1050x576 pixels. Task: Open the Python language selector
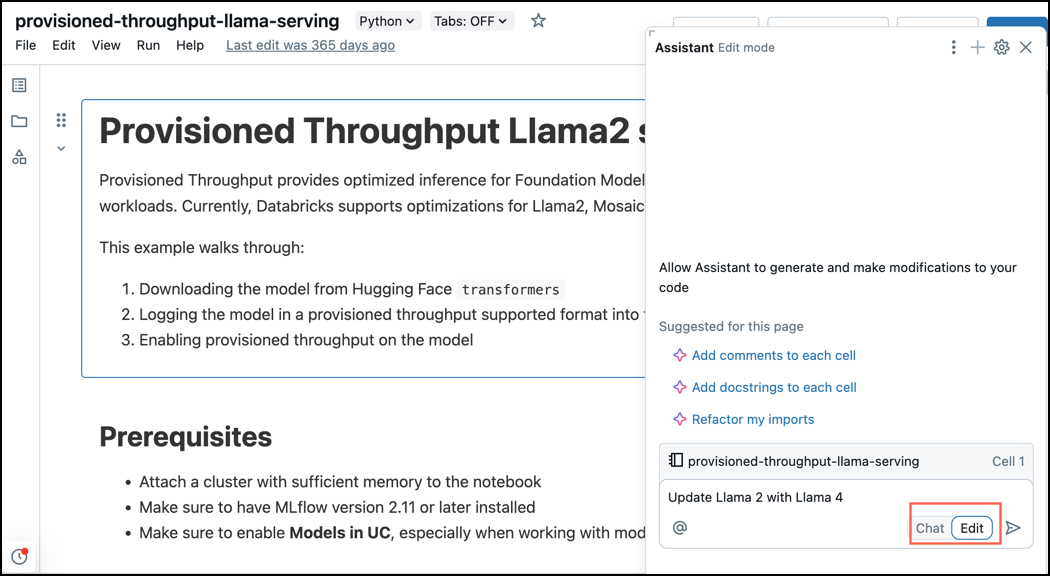tap(387, 20)
